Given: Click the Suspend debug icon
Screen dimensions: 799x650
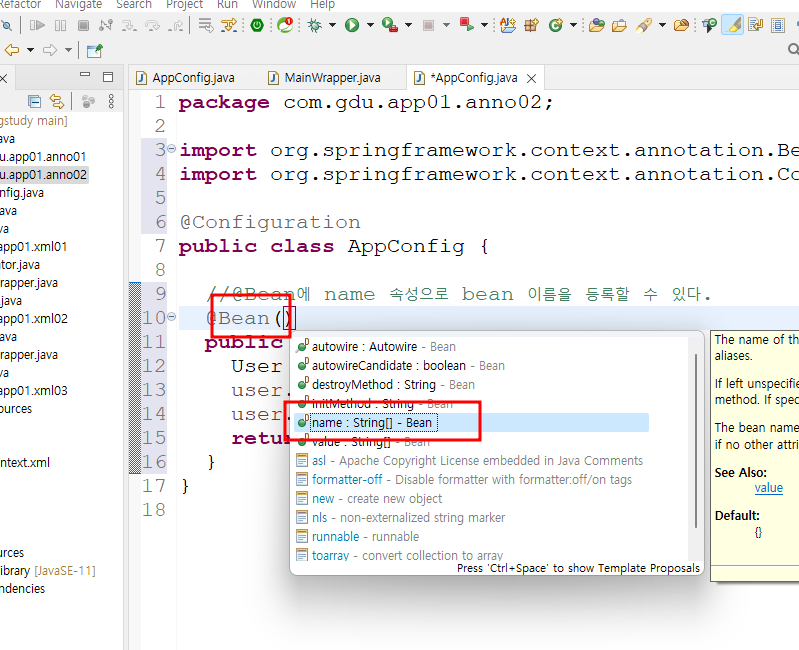Looking at the screenshot, I should 60,24.
